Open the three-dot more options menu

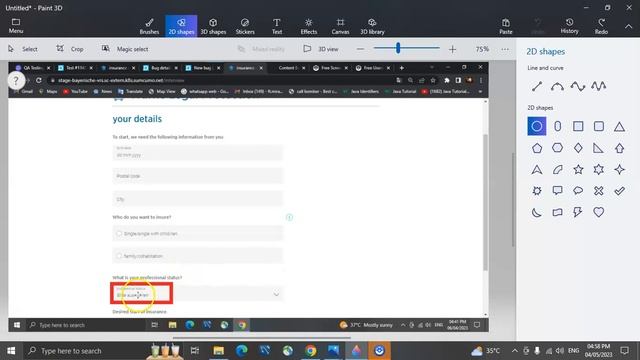[505, 49]
